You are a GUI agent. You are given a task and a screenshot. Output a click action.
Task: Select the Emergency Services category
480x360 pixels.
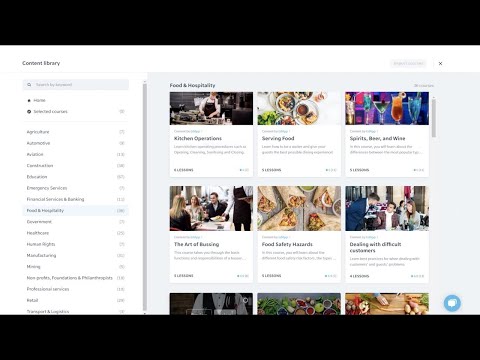coord(75,188)
